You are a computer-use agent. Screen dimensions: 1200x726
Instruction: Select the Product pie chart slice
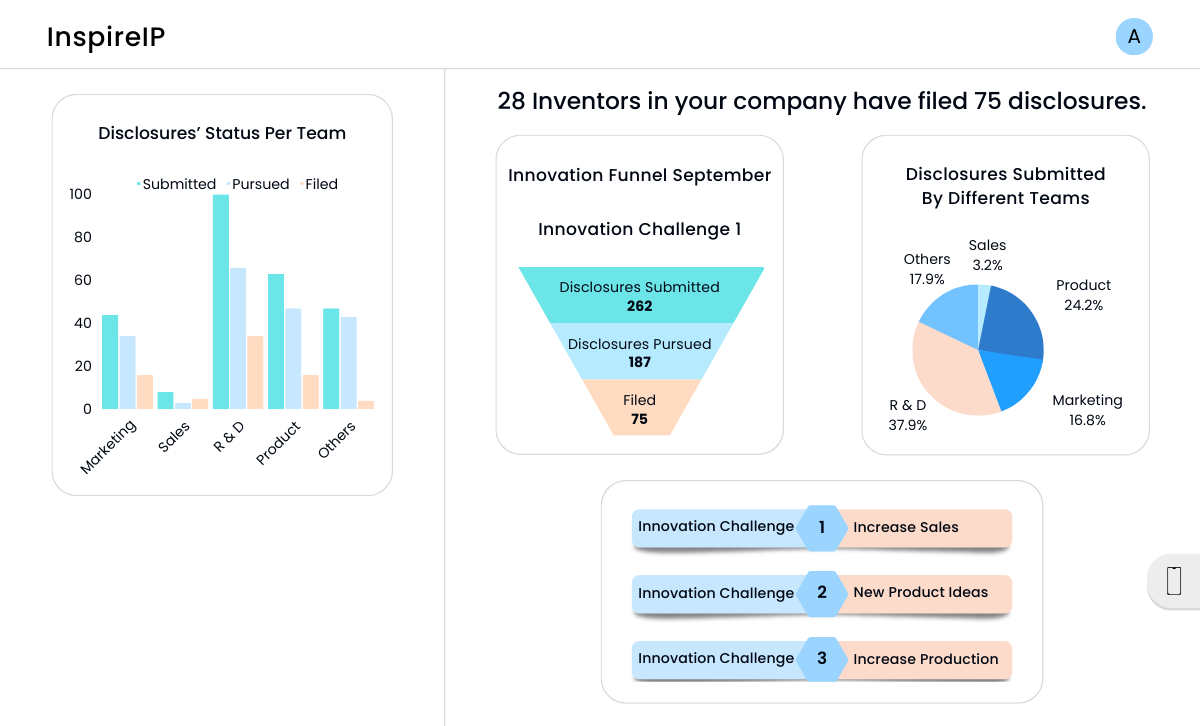(1012, 325)
